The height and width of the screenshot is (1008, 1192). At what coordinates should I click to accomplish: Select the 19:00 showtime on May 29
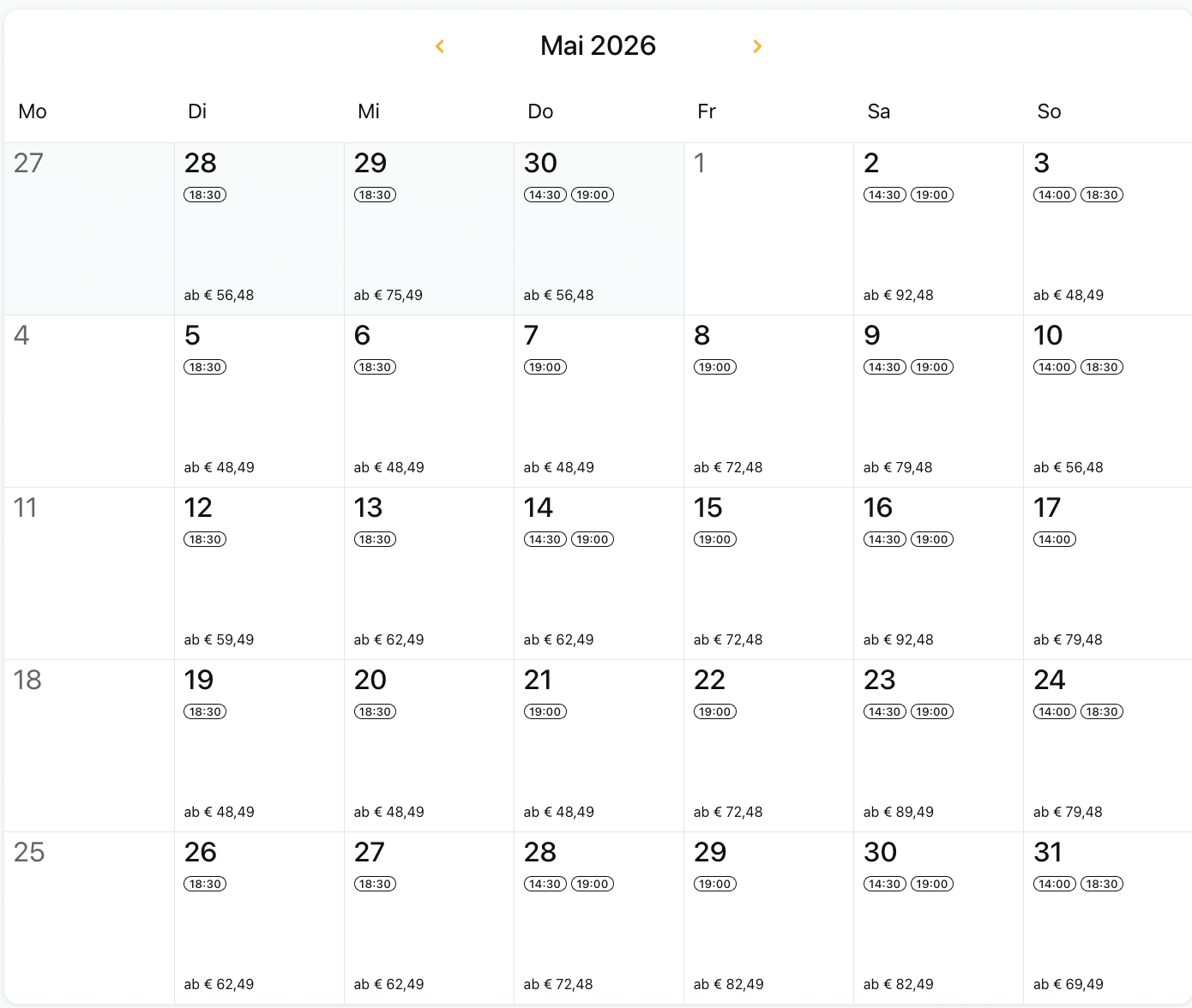tap(714, 885)
